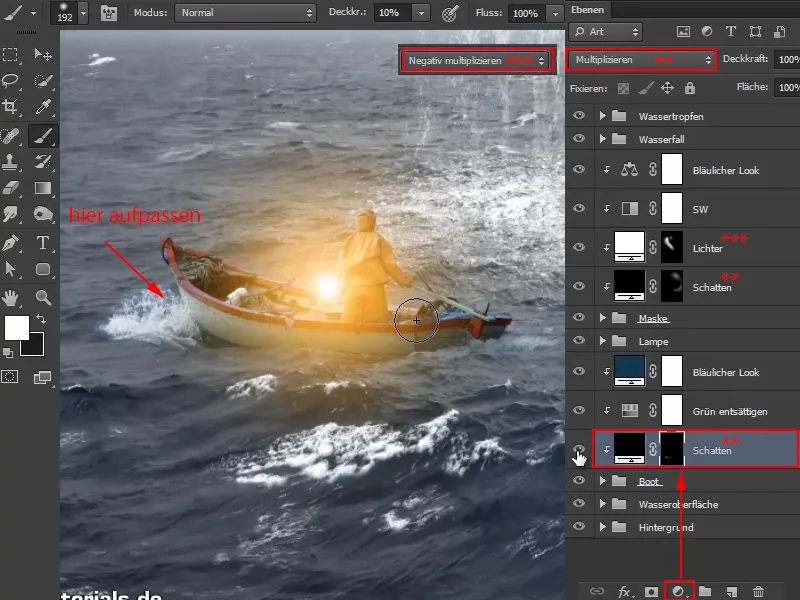Open the Art layer filter dropdown
This screenshot has height=600, width=800.
(605, 32)
